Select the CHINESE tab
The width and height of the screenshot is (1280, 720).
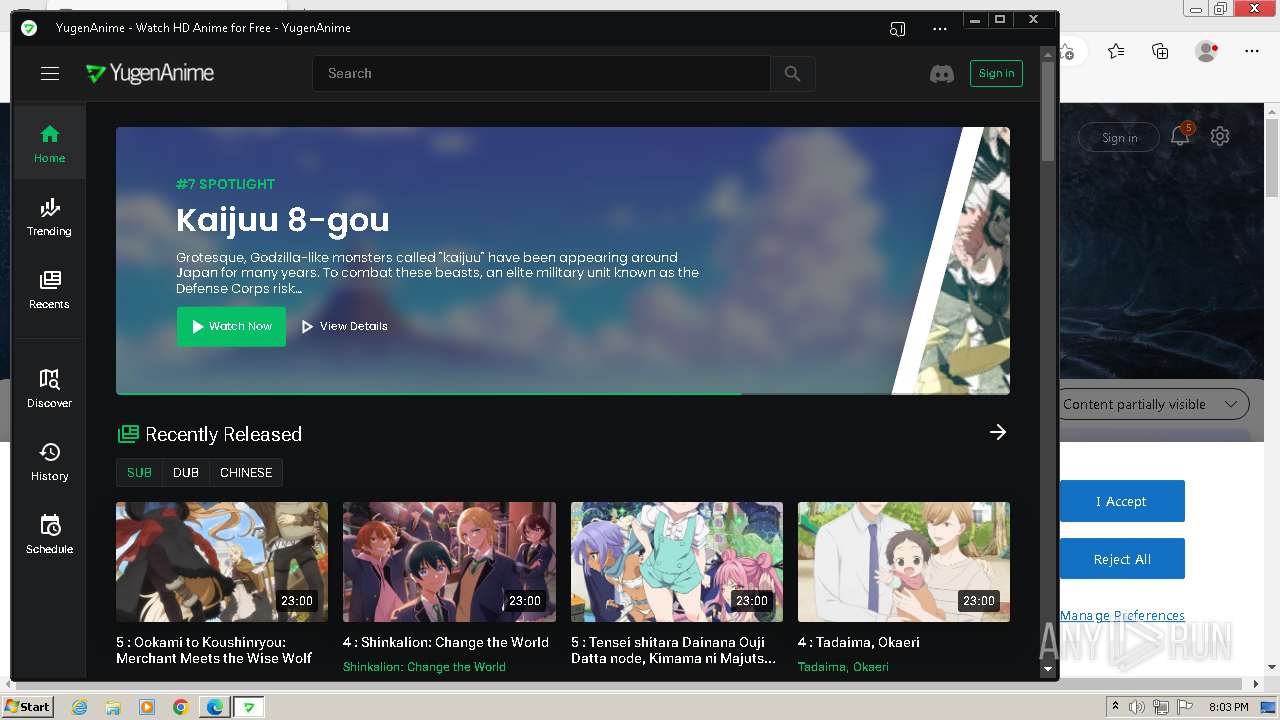(246, 473)
